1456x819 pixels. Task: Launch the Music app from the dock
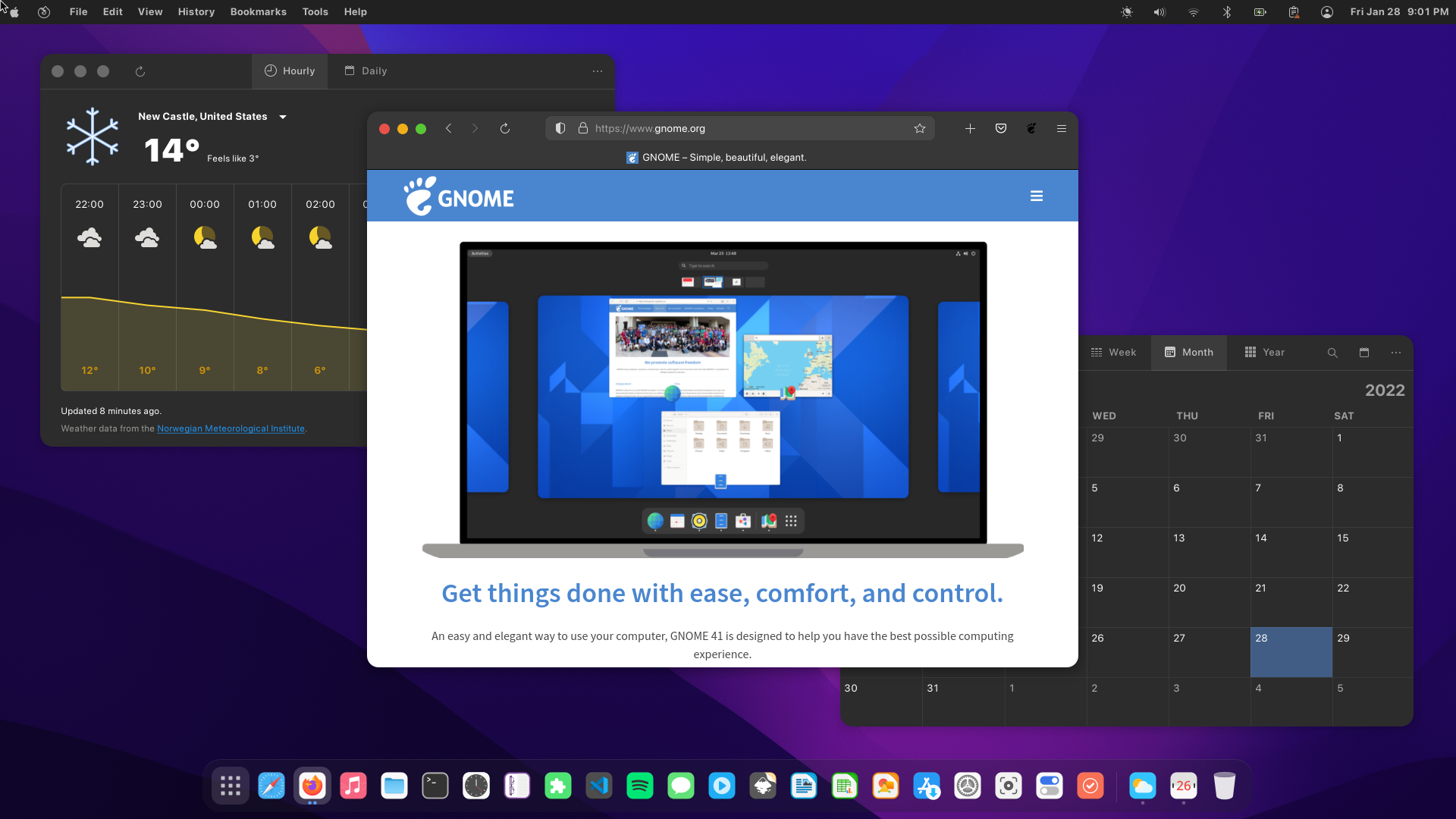tap(353, 786)
